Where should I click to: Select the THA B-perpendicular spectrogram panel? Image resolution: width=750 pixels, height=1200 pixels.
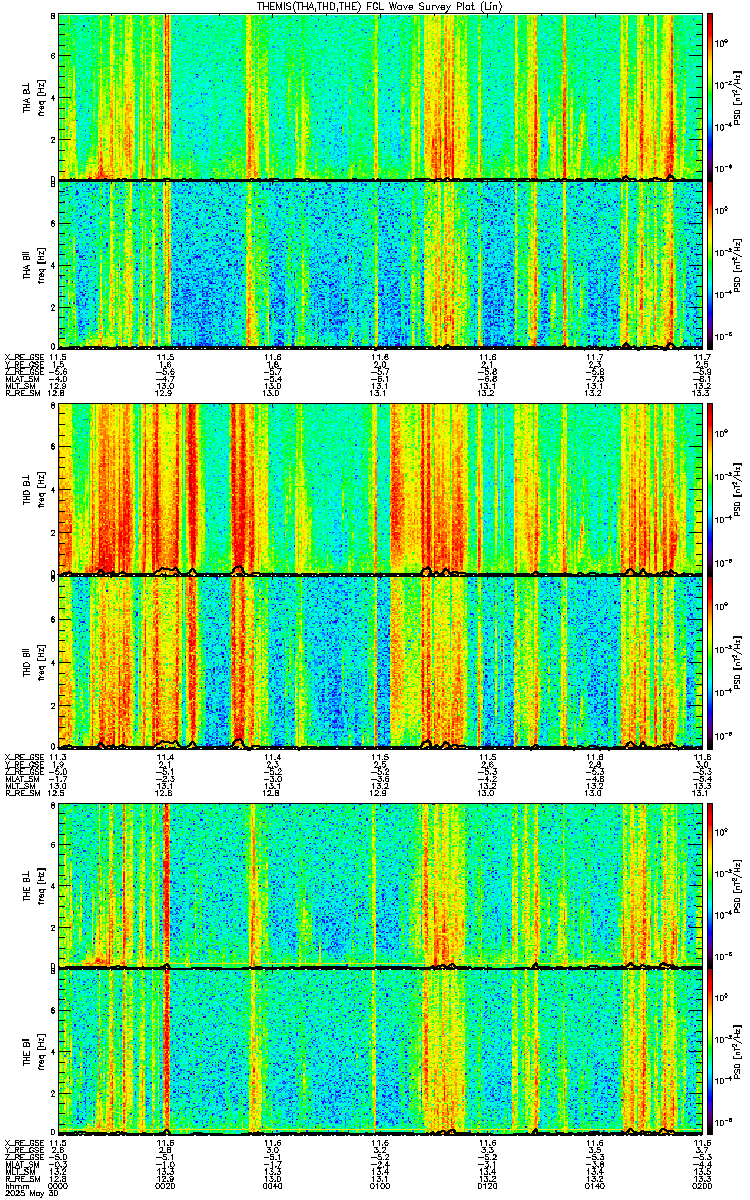379,96
